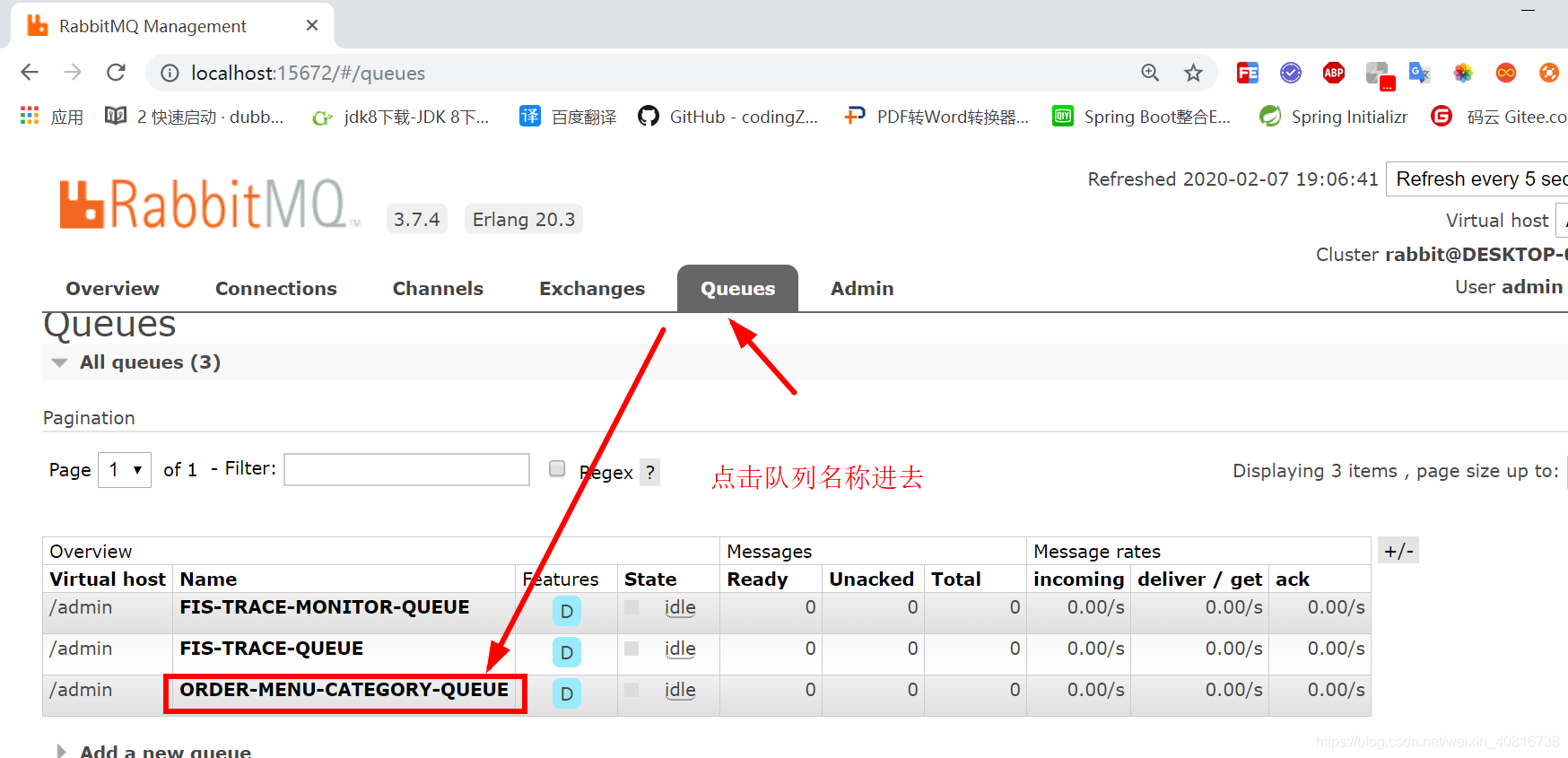Click the address bar URL
Image resolution: width=1568 pixels, height=758 pixels.
click(x=308, y=73)
